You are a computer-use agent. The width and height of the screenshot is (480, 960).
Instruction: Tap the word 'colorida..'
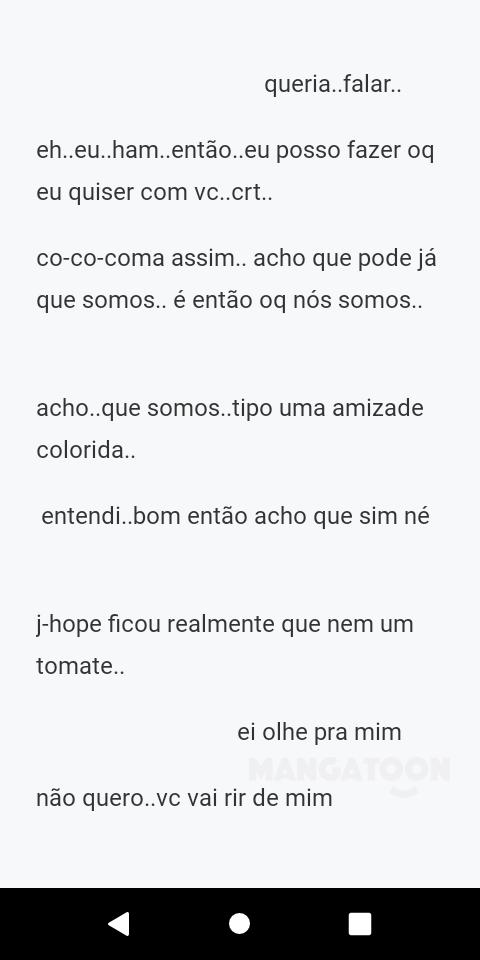(x=86, y=451)
